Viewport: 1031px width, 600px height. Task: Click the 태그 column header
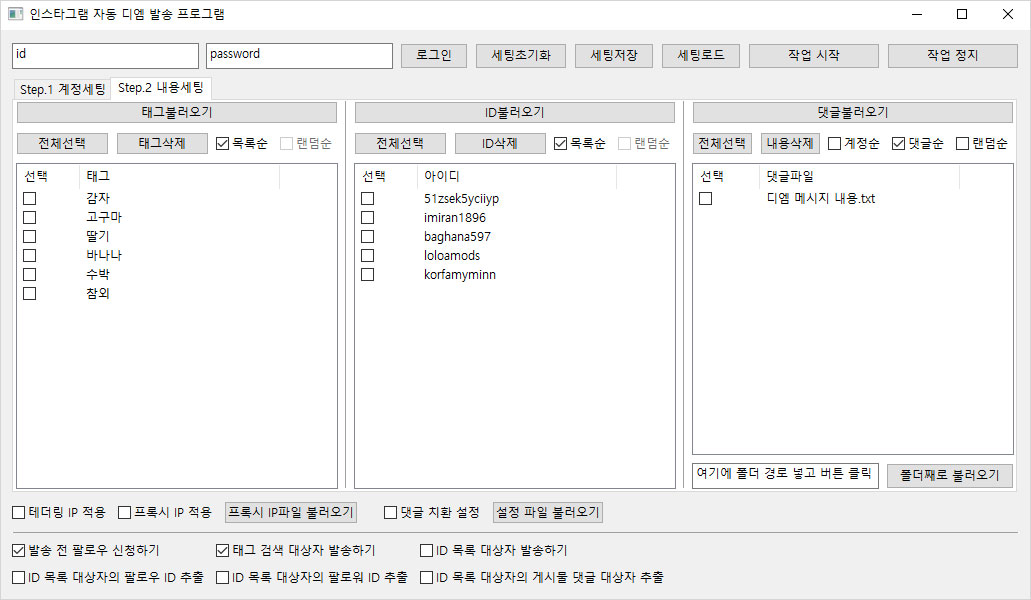(180, 176)
